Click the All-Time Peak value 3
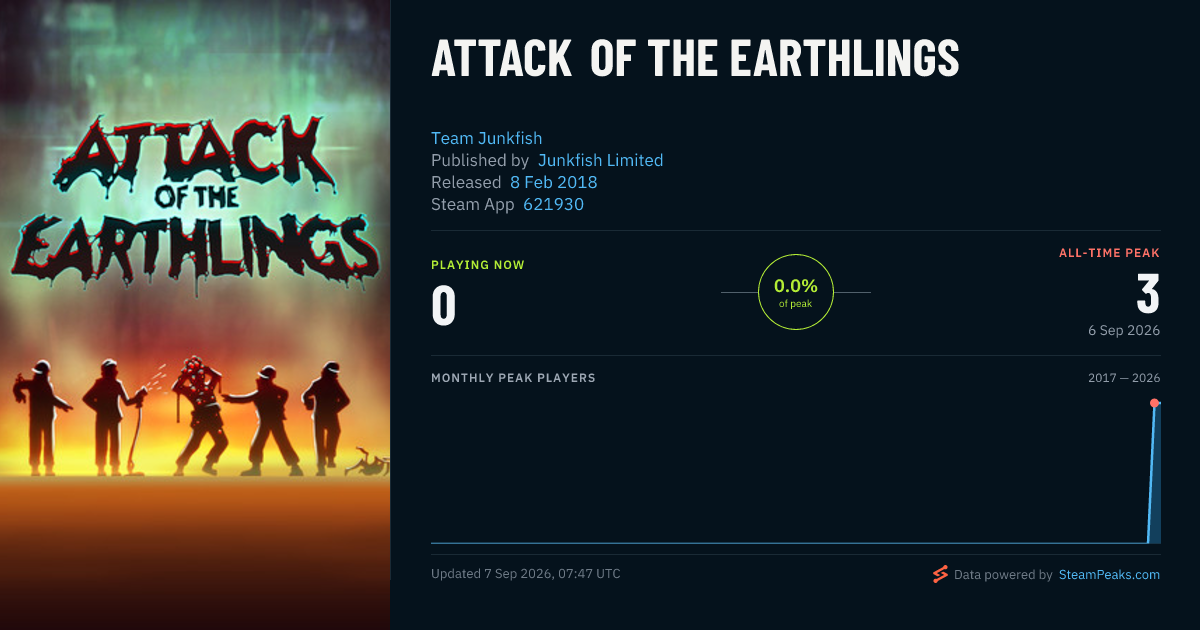The height and width of the screenshot is (630, 1200). pyautogui.click(x=1148, y=294)
